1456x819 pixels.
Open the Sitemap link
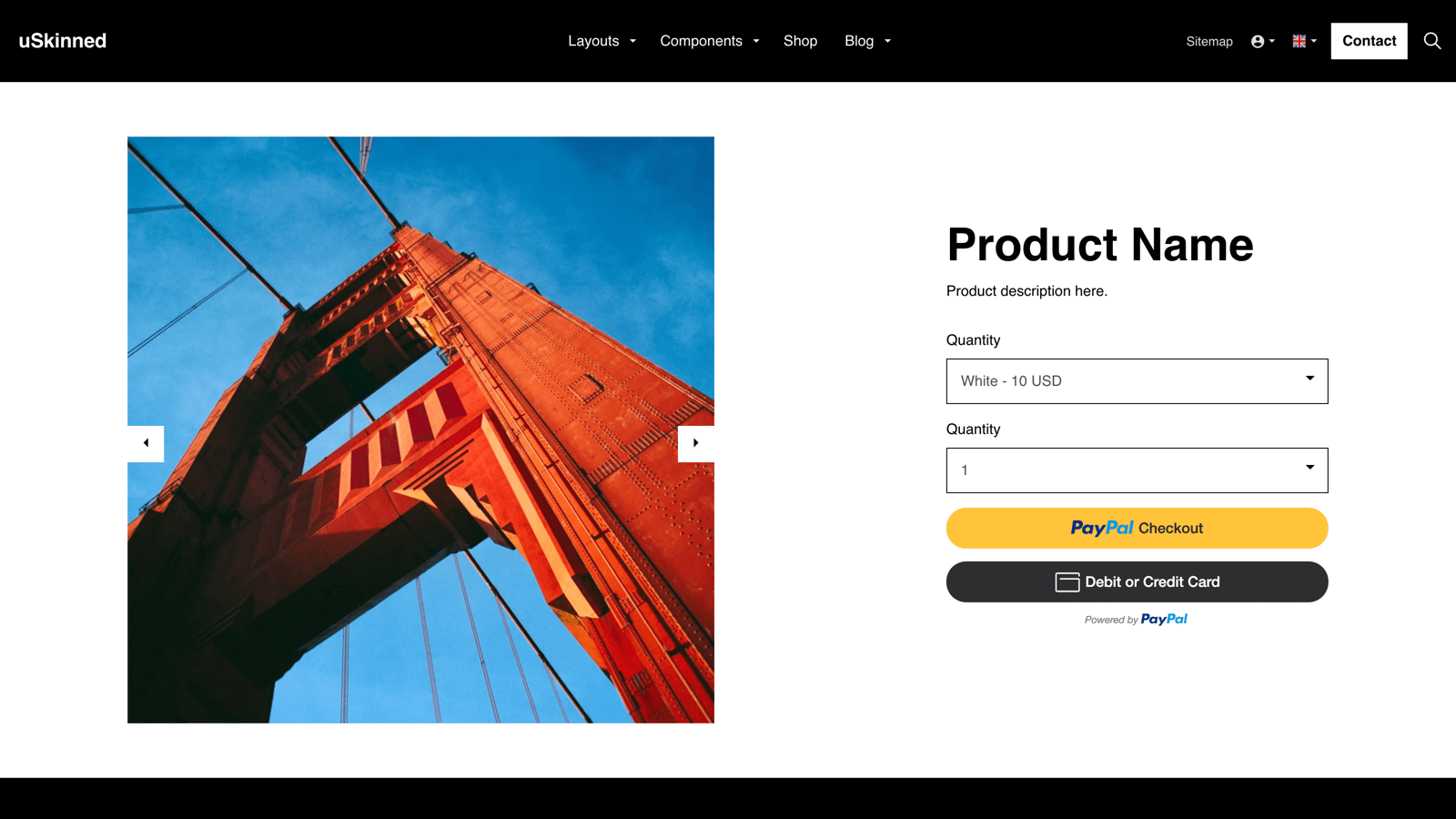point(1209,41)
